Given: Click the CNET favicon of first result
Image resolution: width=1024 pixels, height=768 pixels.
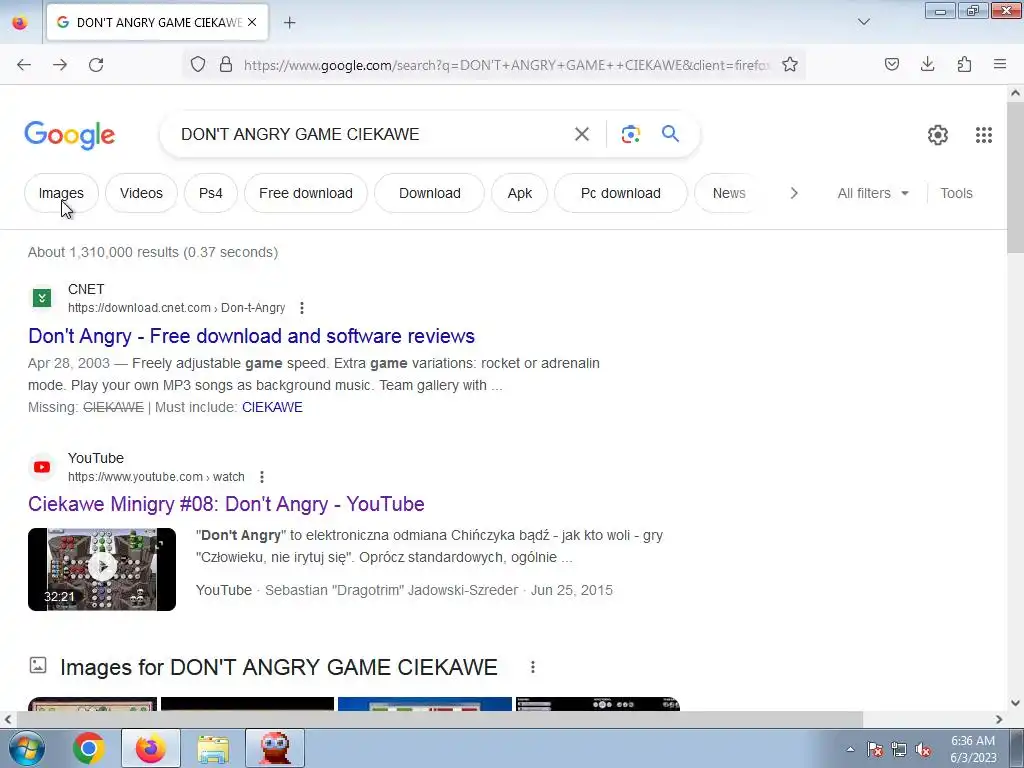Looking at the screenshot, I should pos(42,298).
